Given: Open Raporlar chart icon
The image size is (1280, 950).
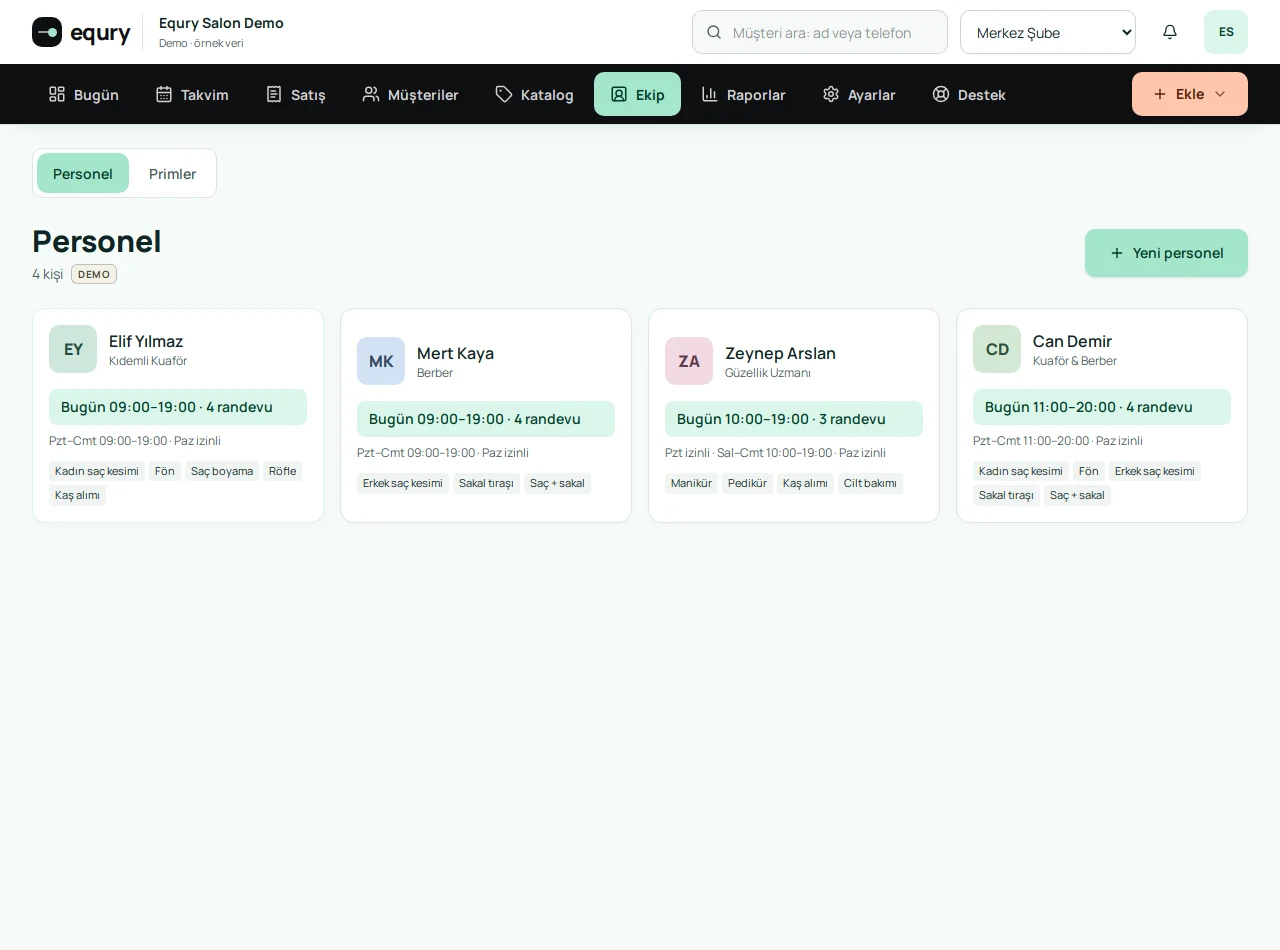Looking at the screenshot, I should [x=710, y=94].
